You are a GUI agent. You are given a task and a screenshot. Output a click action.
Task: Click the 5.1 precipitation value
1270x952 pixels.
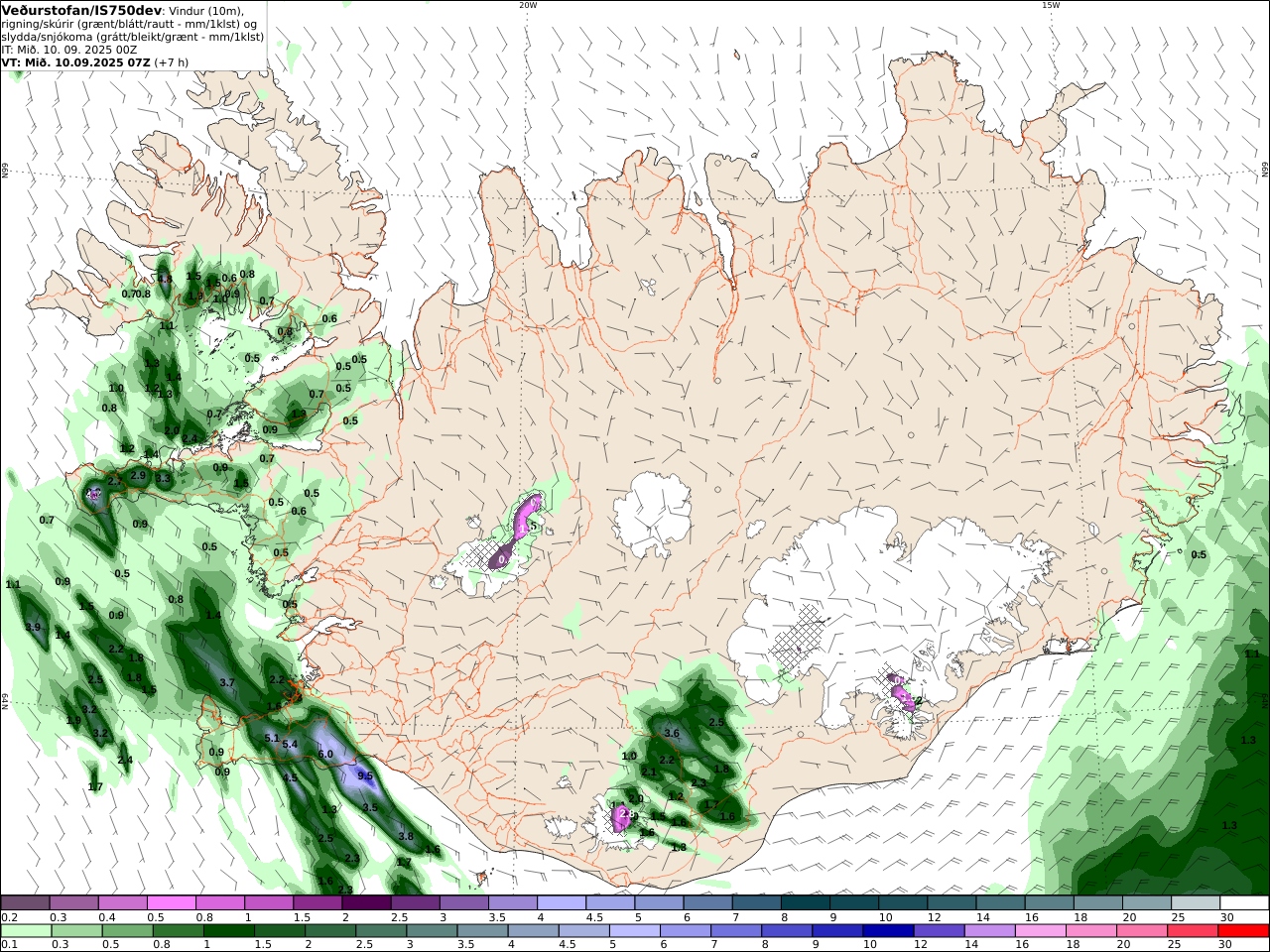272,738
